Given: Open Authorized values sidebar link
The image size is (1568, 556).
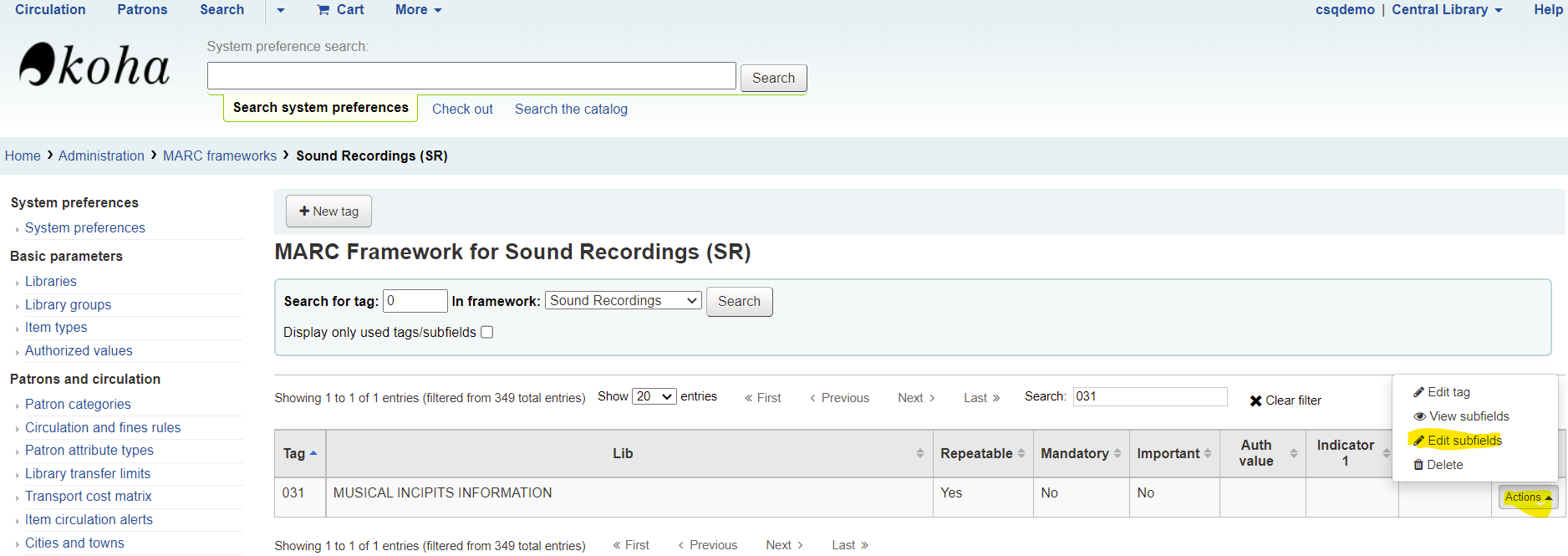Looking at the screenshot, I should (x=79, y=351).
